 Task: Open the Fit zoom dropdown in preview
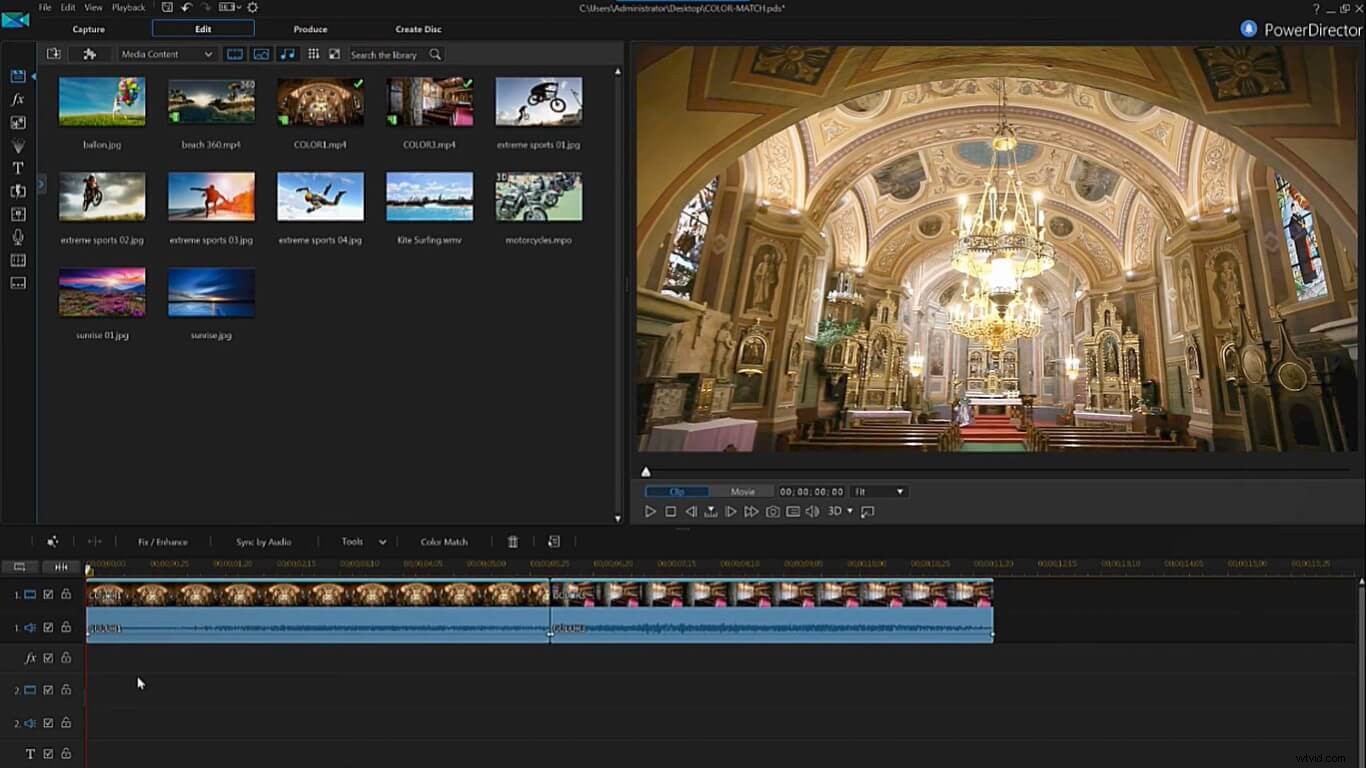coord(878,491)
